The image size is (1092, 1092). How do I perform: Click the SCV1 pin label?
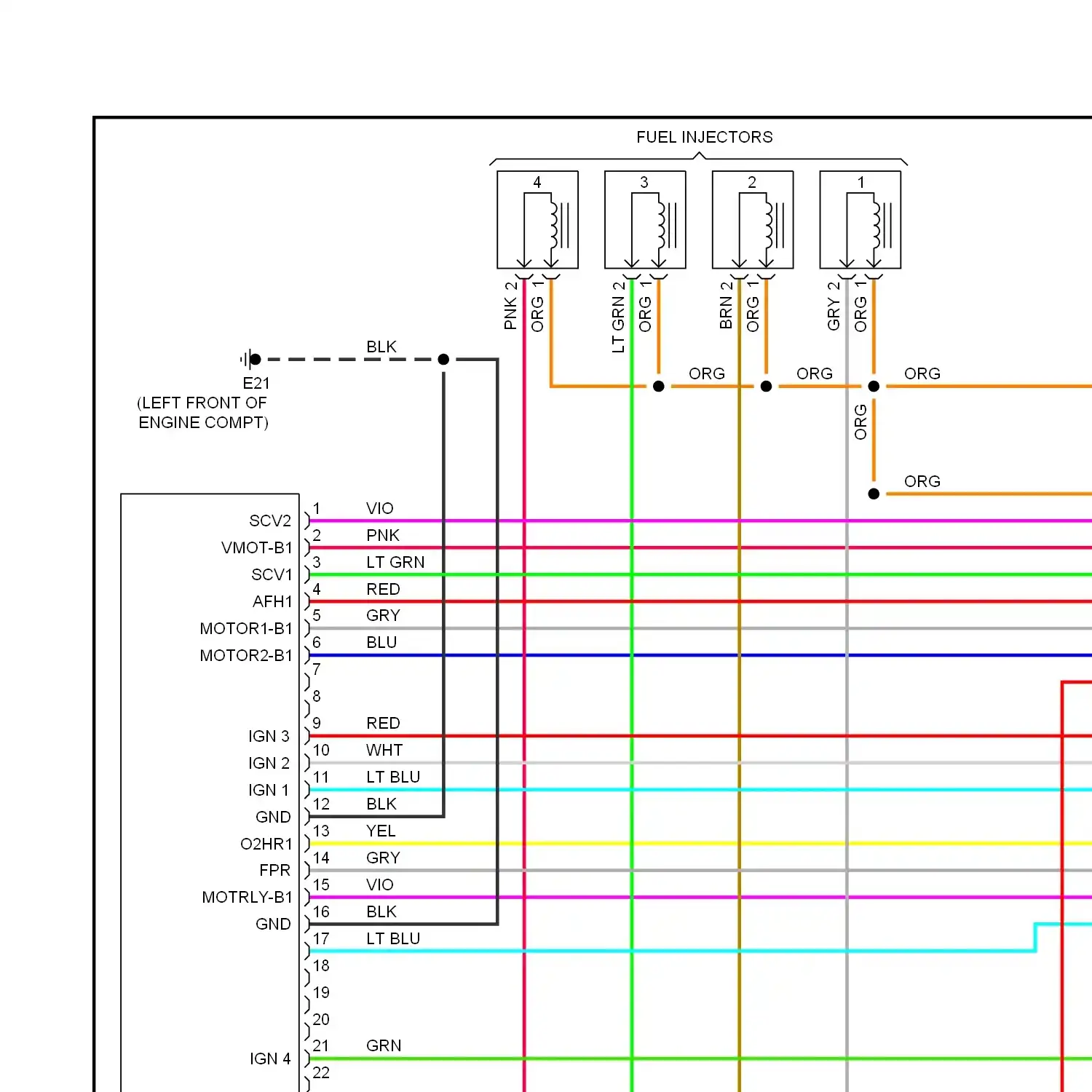pos(272,574)
